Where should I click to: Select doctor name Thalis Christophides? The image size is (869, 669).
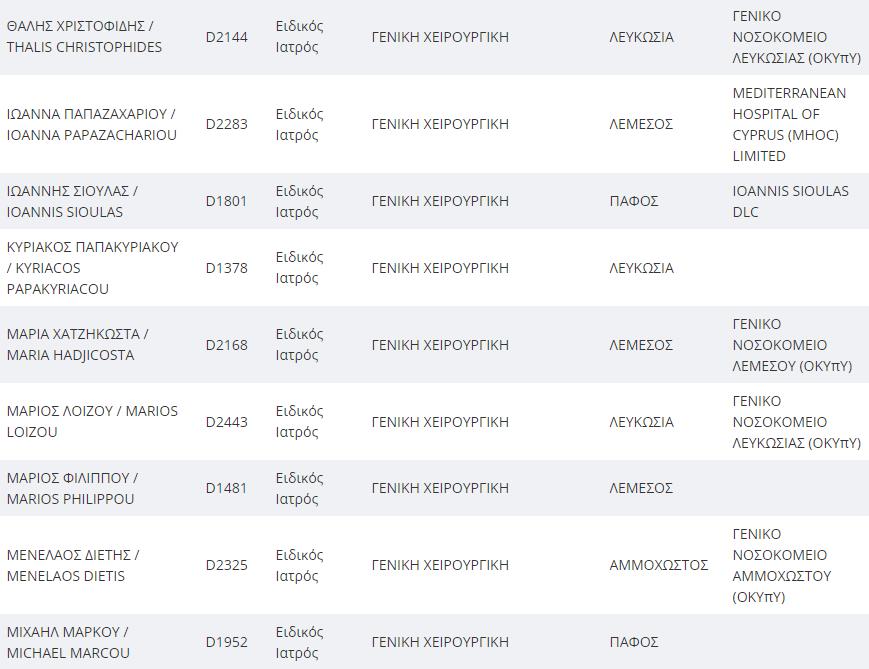point(84,37)
